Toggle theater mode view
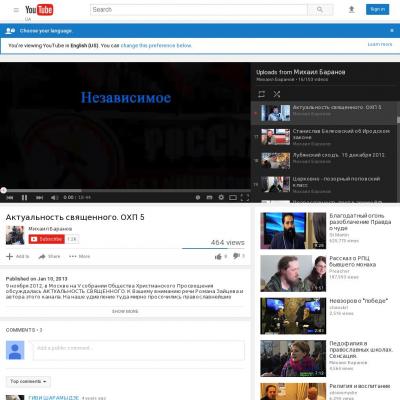400x400 pixels. click(x=233, y=198)
